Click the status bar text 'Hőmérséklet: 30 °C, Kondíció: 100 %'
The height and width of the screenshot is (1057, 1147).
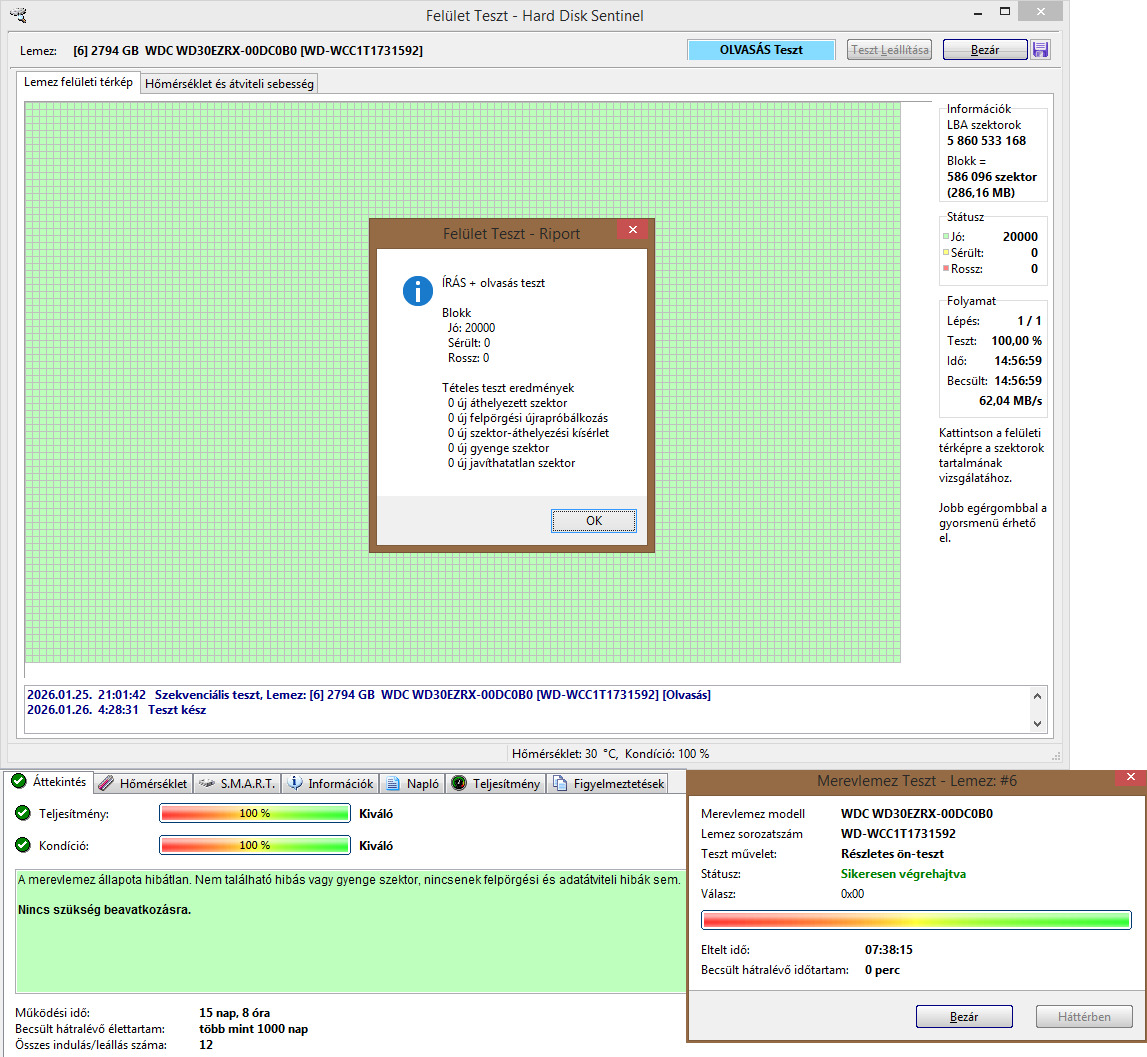[610, 753]
